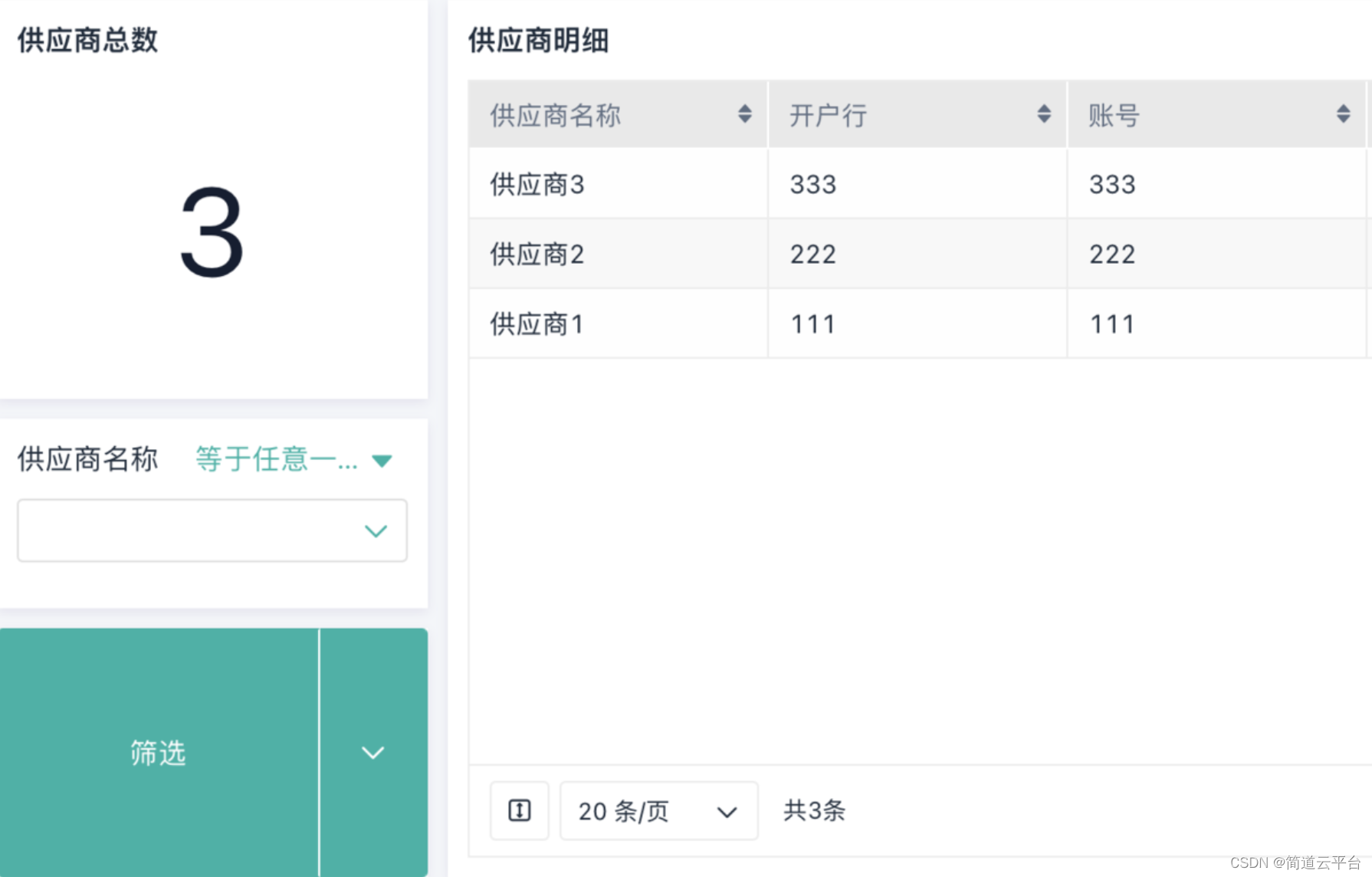
Task: Sort by 账号 column arrows
Action: tap(1343, 114)
